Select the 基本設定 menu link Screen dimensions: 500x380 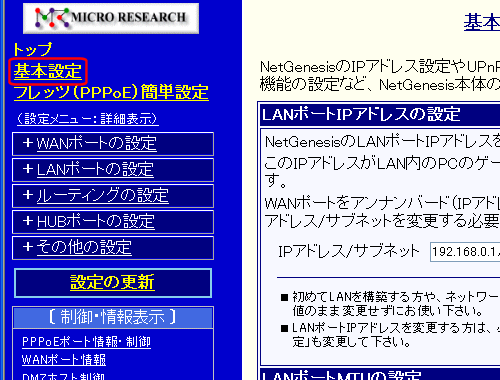48,71
